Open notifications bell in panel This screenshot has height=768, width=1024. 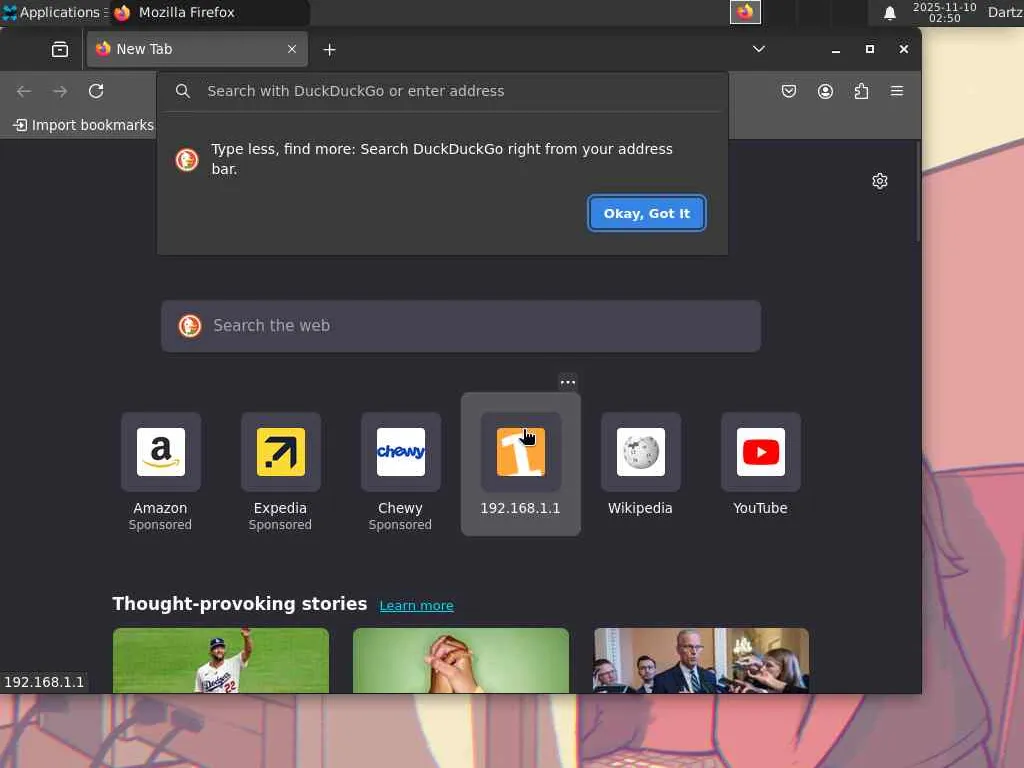click(889, 13)
